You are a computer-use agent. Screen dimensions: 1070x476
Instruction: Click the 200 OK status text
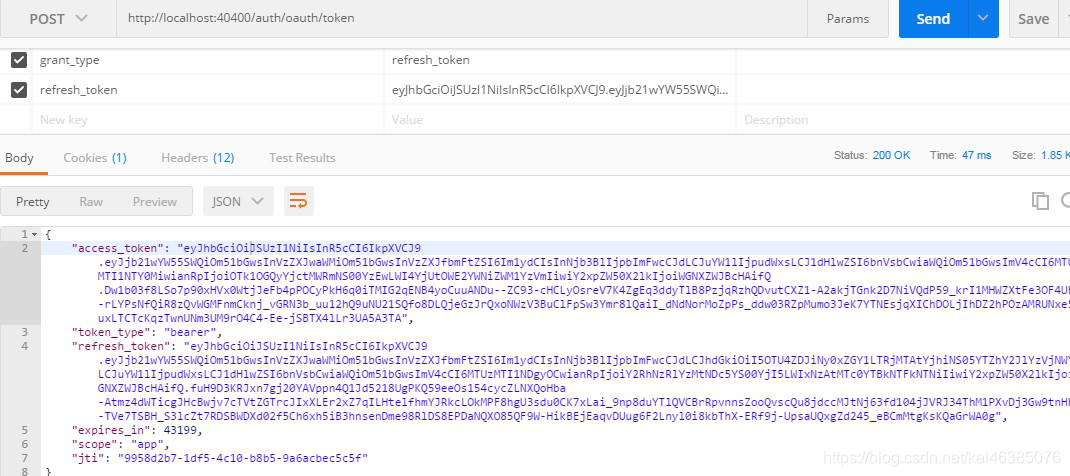click(891, 155)
